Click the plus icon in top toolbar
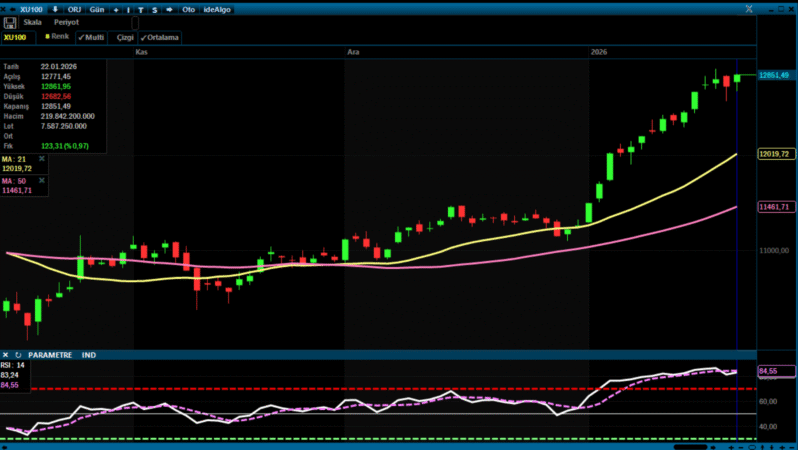The image size is (798, 450). [115, 9]
